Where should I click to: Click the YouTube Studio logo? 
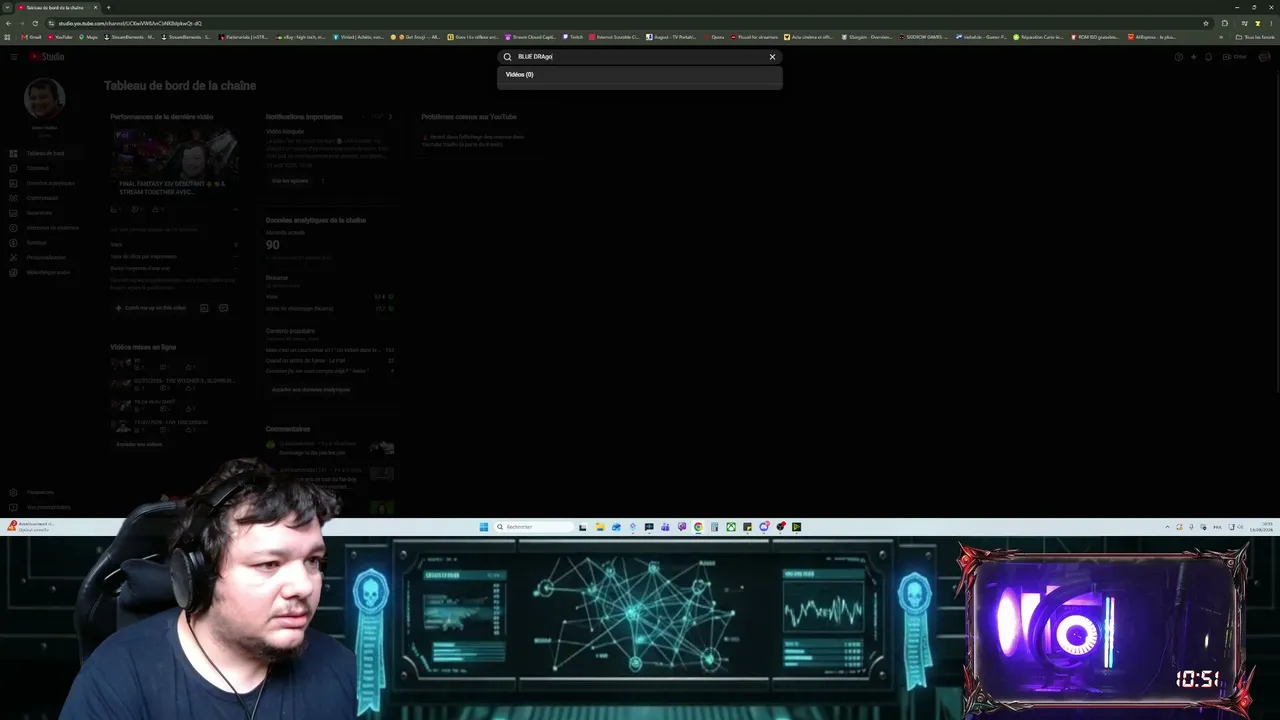47,57
